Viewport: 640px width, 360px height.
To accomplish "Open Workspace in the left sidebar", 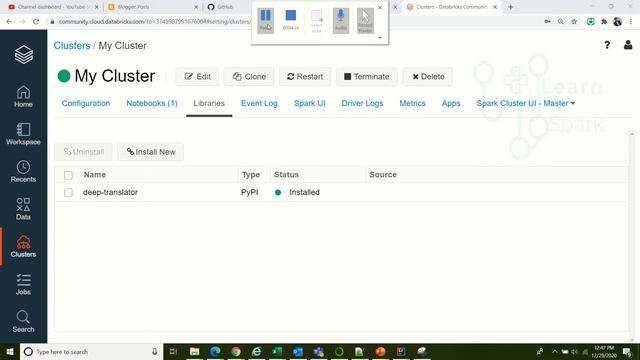I will pyautogui.click(x=23, y=134).
